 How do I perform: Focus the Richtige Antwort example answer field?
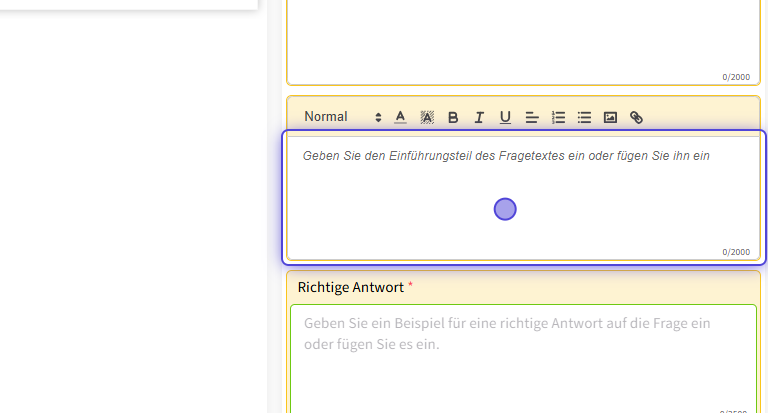523,360
